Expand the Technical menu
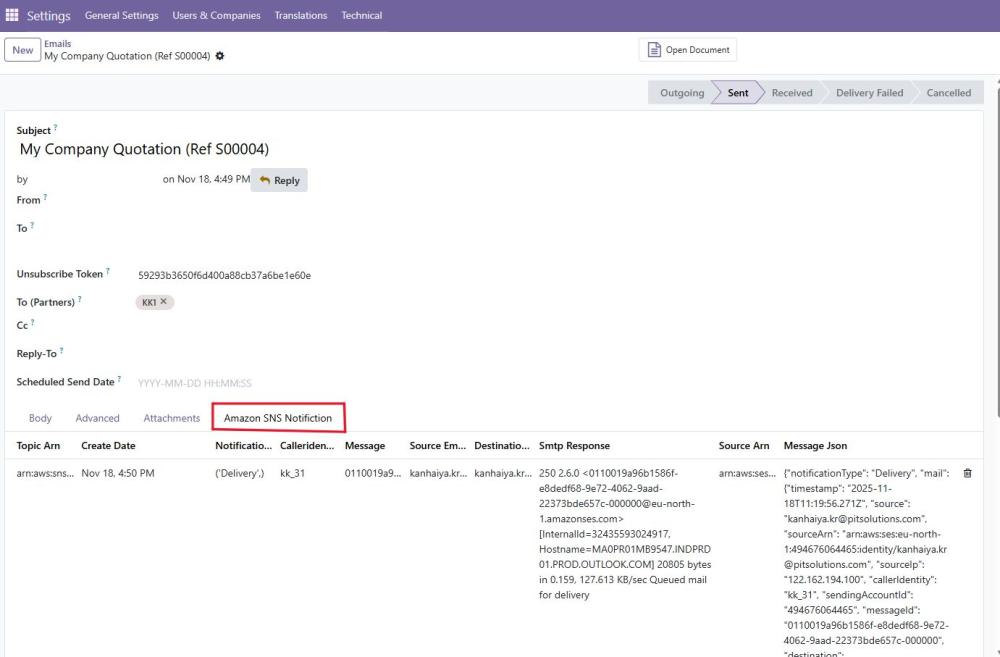 tap(361, 15)
